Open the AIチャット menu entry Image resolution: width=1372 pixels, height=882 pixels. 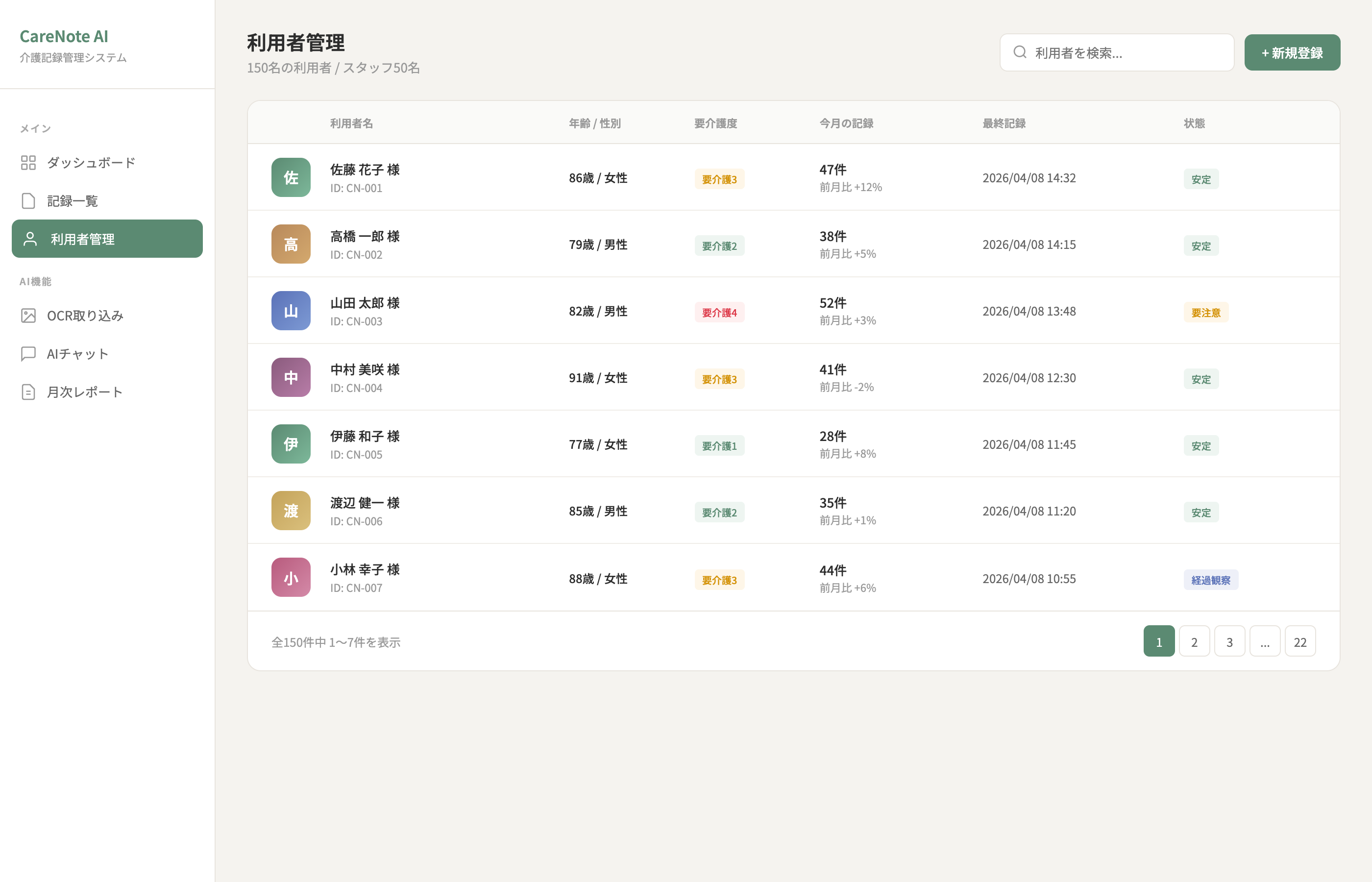pyautogui.click(x=107, y=354)
